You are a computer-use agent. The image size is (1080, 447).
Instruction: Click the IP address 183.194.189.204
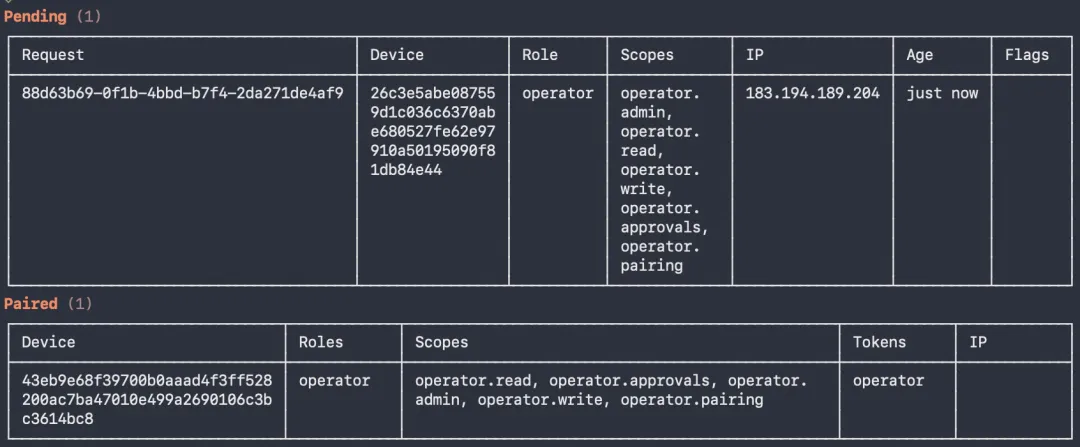(x=812, y=93)
